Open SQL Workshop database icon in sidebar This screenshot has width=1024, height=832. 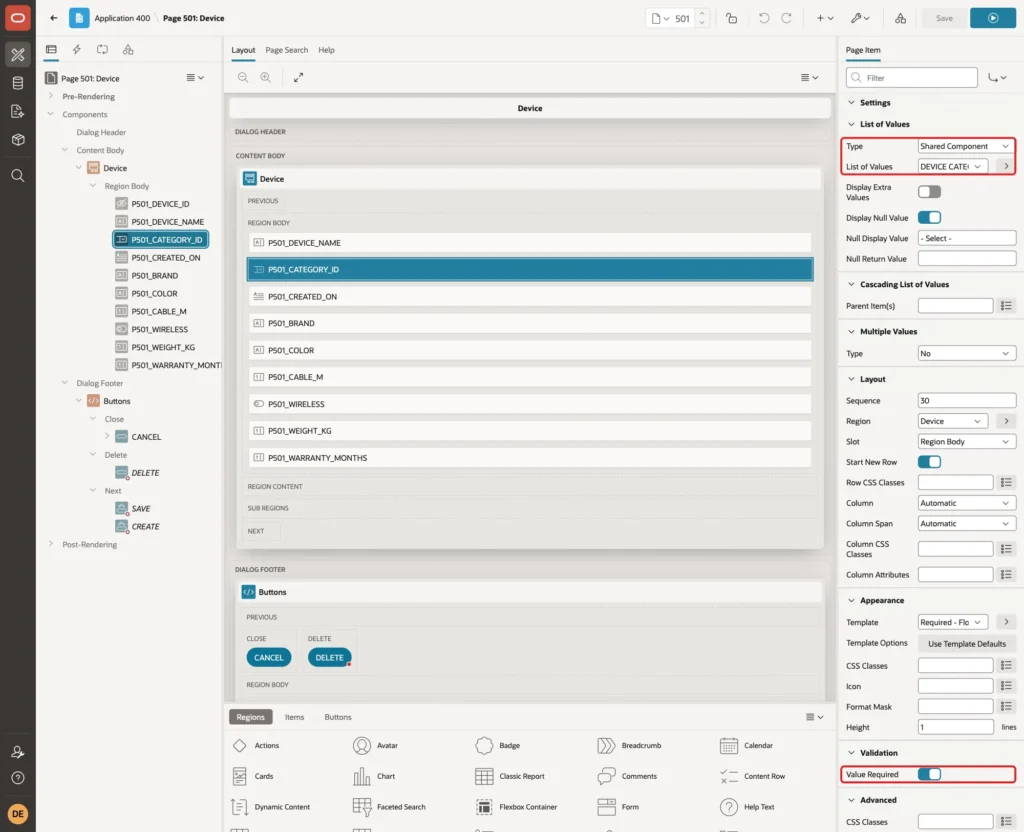point(18,83)
